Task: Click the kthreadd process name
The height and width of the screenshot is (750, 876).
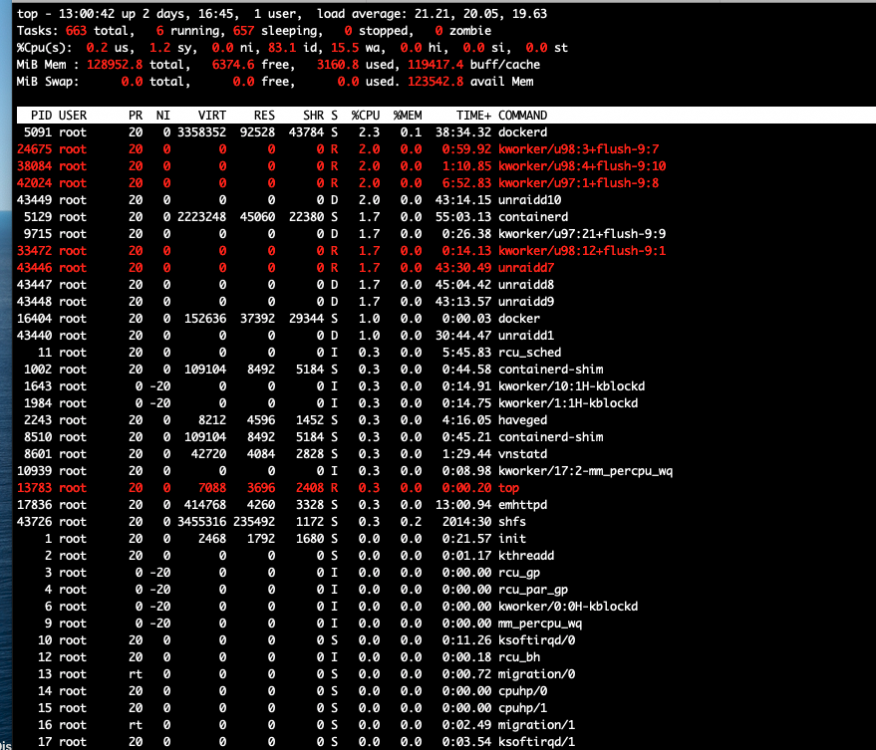Action: [x=526, y=556]
